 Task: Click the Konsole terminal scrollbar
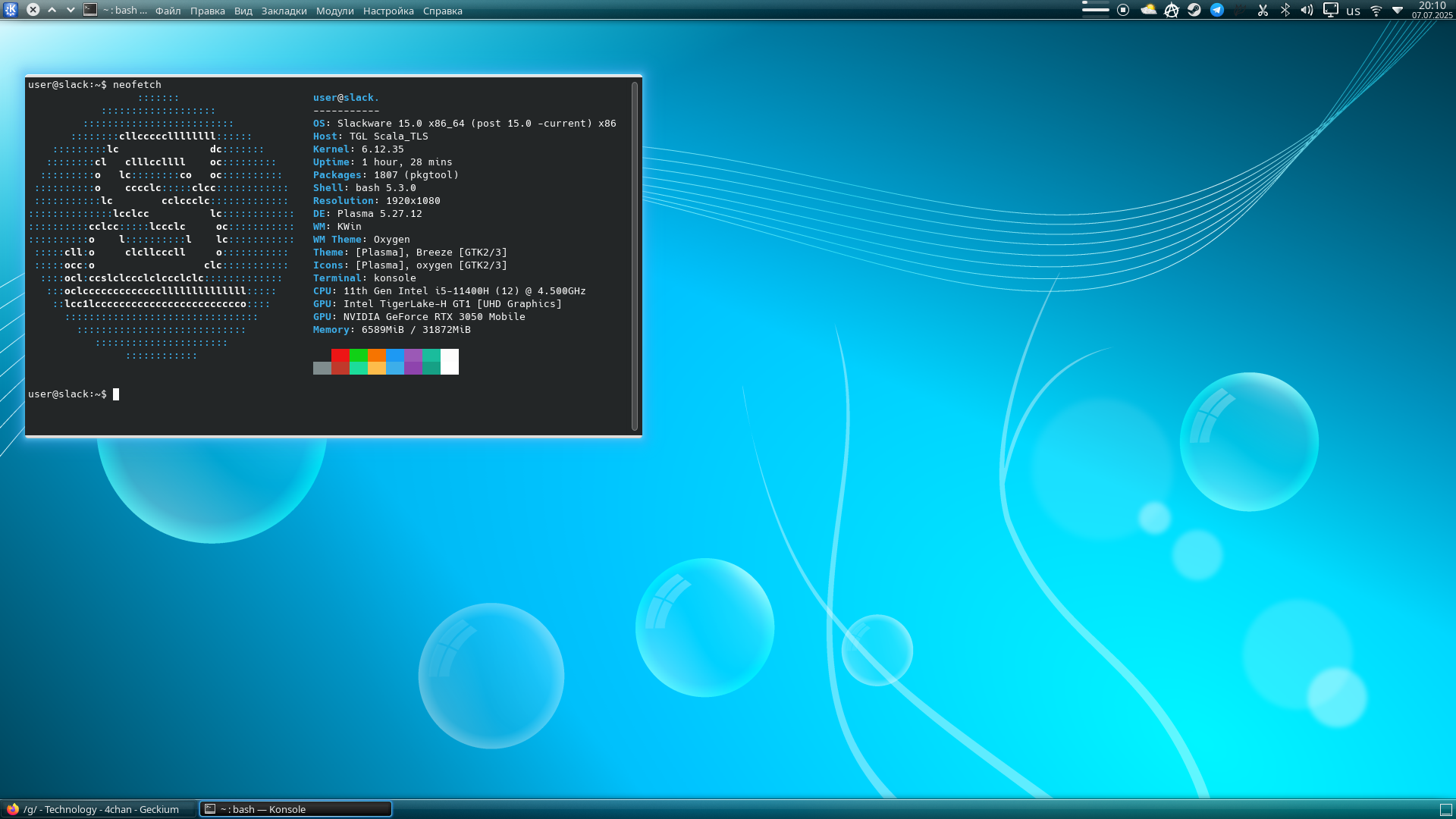(x=635, y=256)
